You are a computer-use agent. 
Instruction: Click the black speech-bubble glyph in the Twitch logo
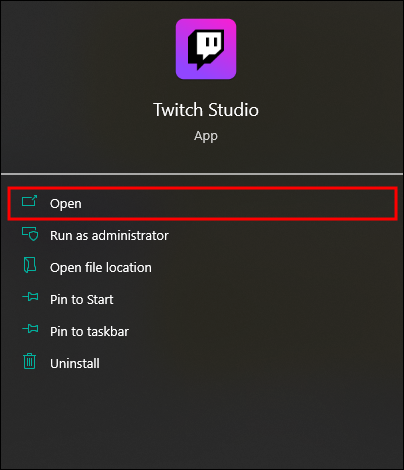click(x=206, y=49)
